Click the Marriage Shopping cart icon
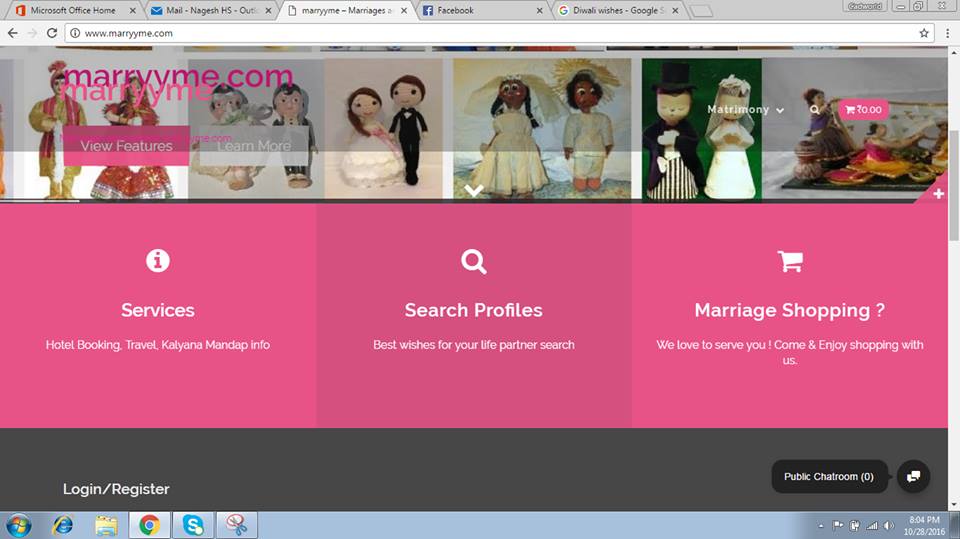The width and height of the screenshot is (960, 539). tap(790, 261)
